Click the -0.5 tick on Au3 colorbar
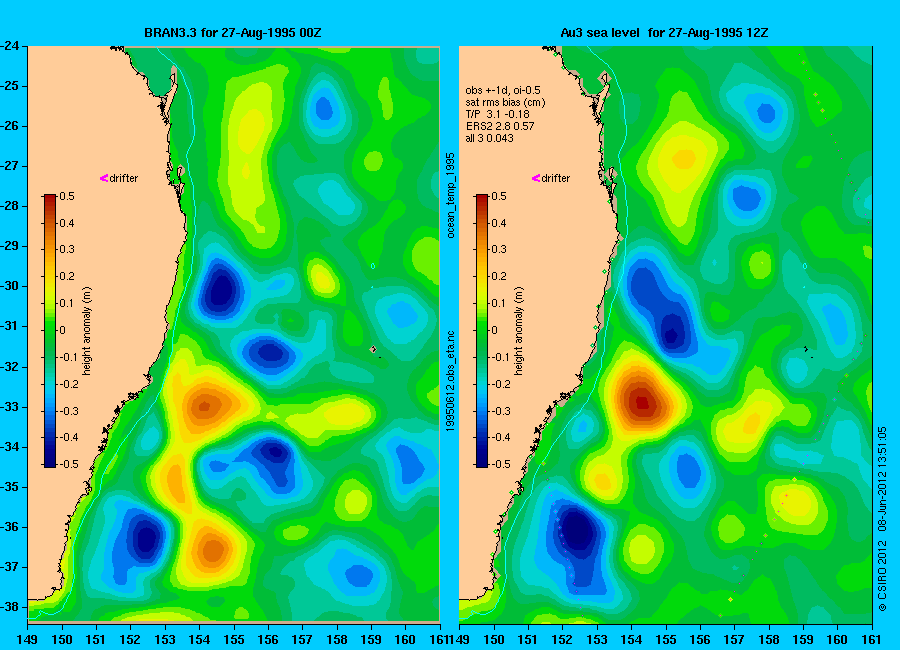 point(501,464)
